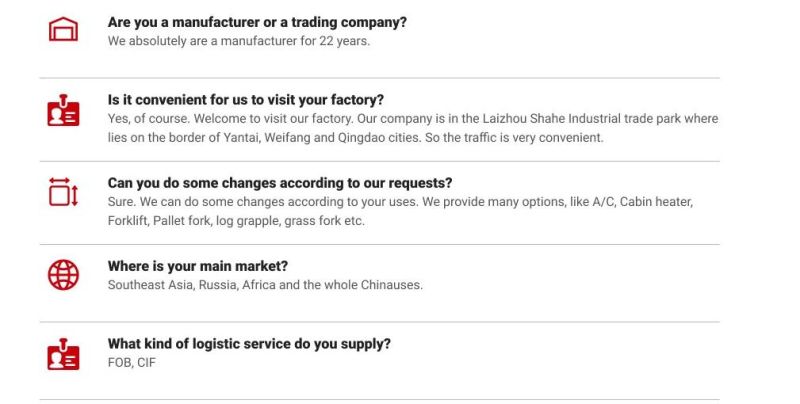This screenshot has height=404, width=800.
Task: Click the red globe main market icon
Action: point(63,275)
